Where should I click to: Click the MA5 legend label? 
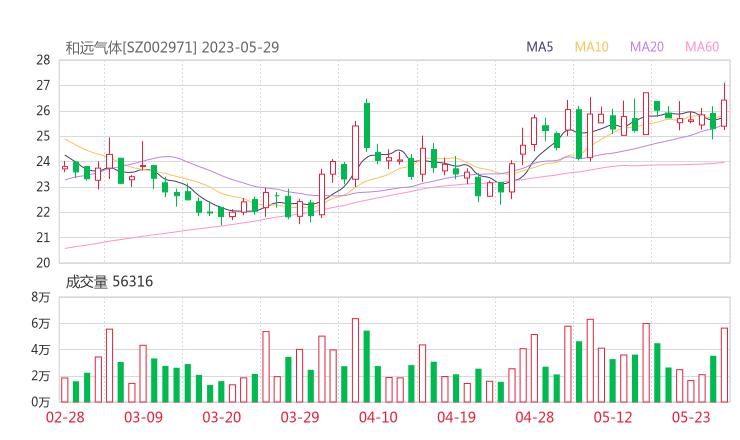[539, 47]
